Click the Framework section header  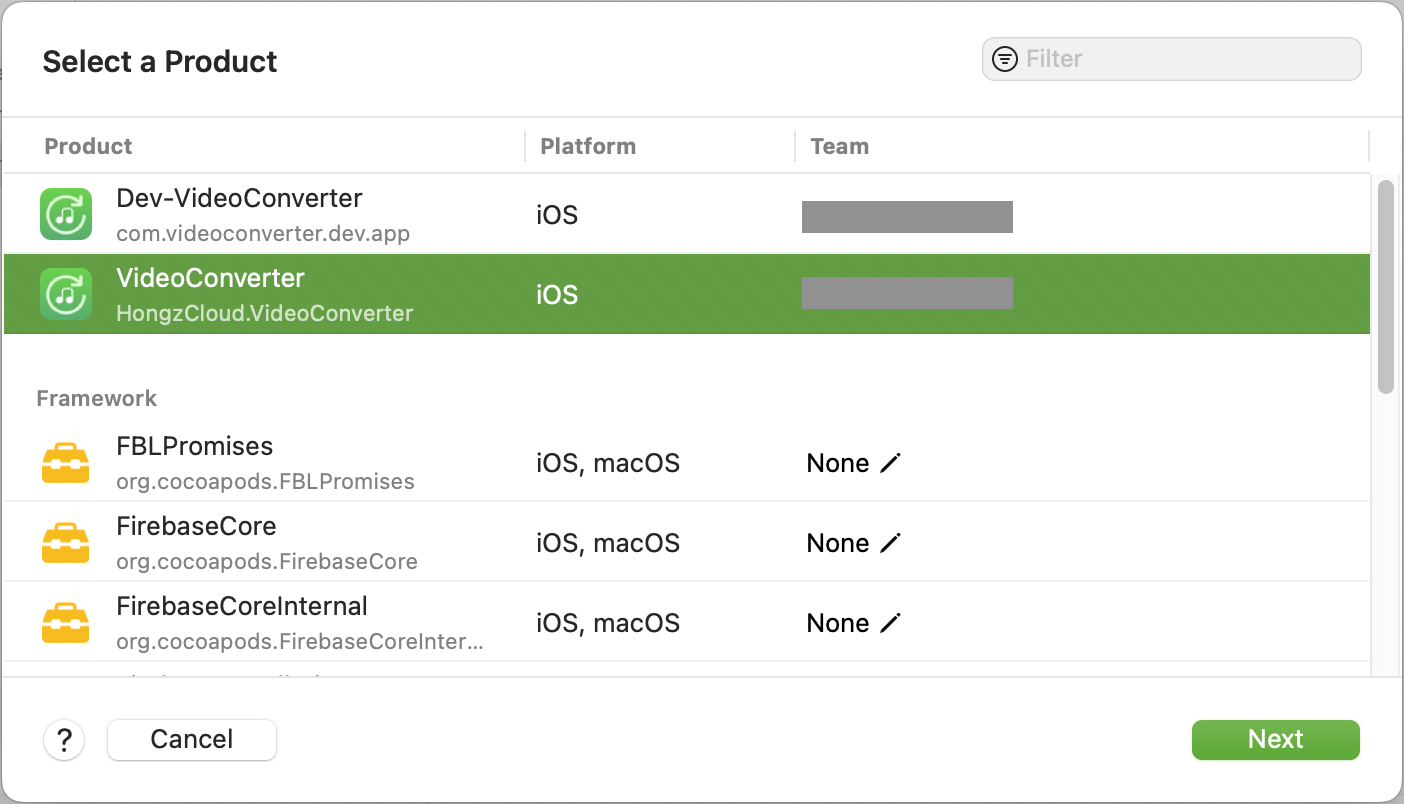click(x=97, y=398)
